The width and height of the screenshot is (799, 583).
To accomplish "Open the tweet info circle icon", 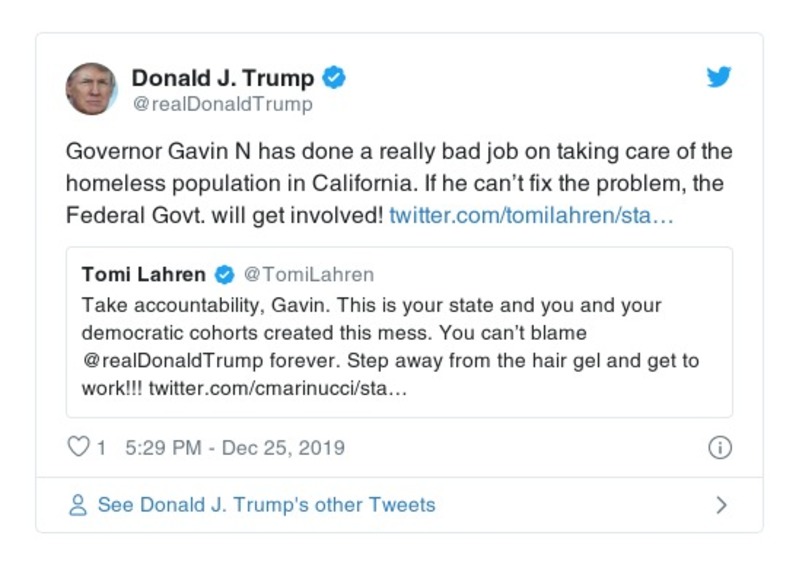I will pos(719,447).
